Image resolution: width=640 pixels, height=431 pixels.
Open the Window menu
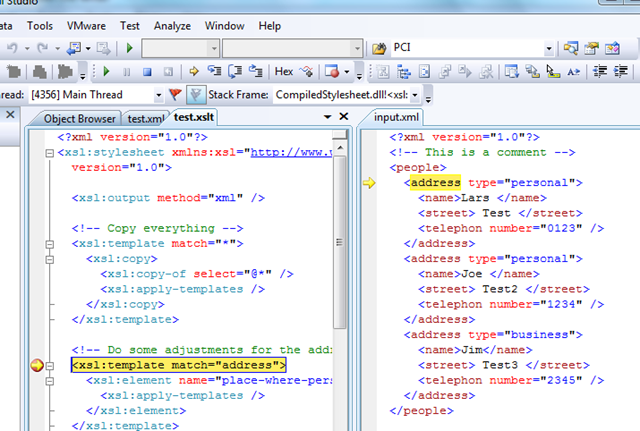[x=224, y=26]
